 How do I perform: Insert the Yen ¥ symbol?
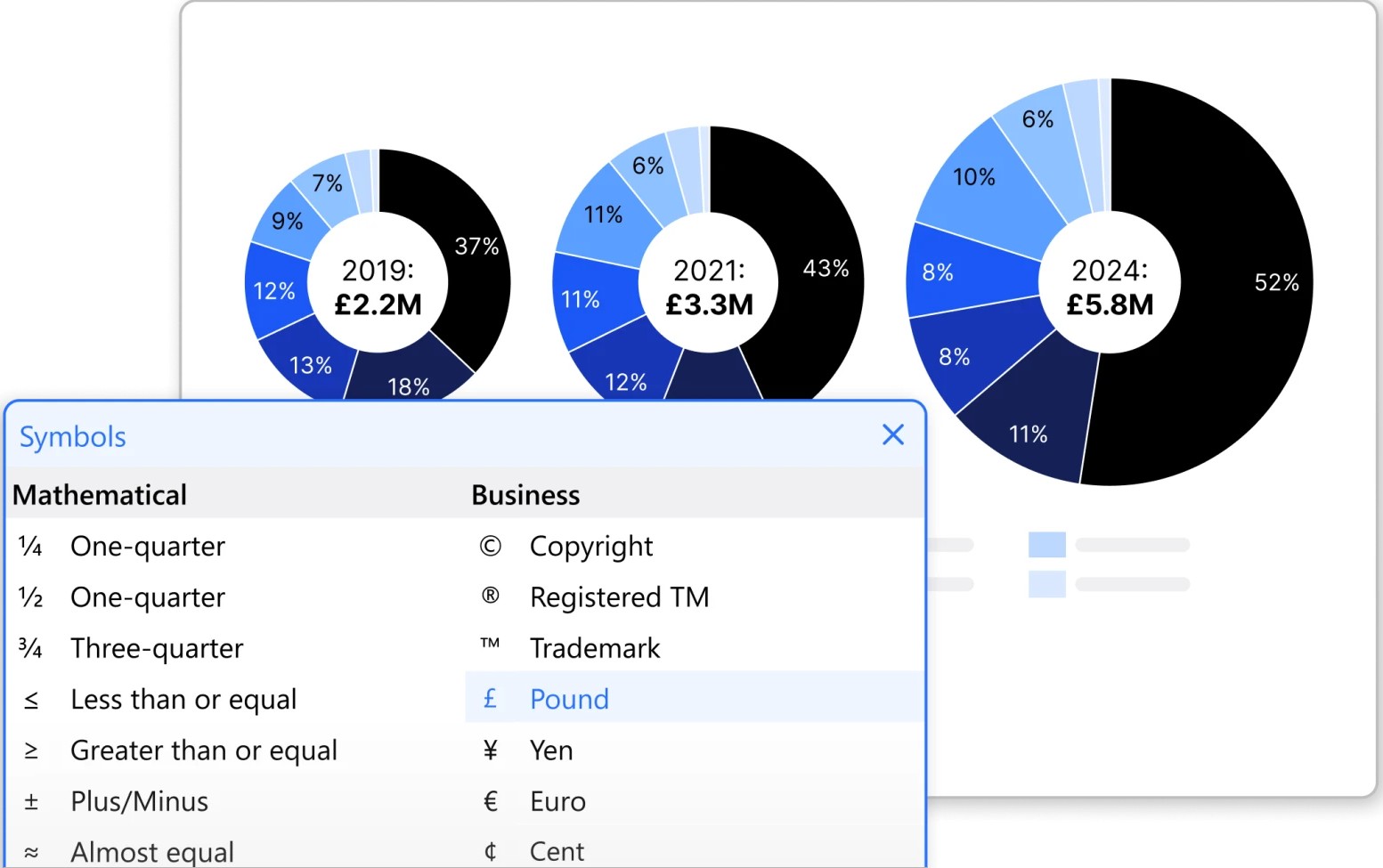(550, 750)
